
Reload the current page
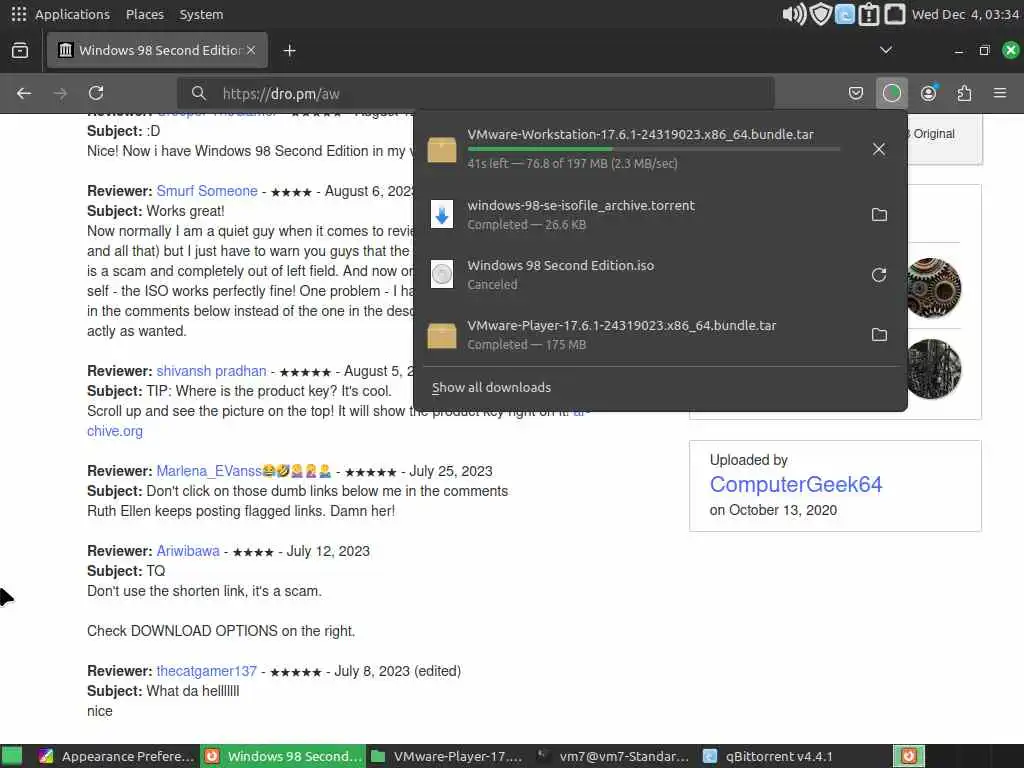tap(96, 93)
